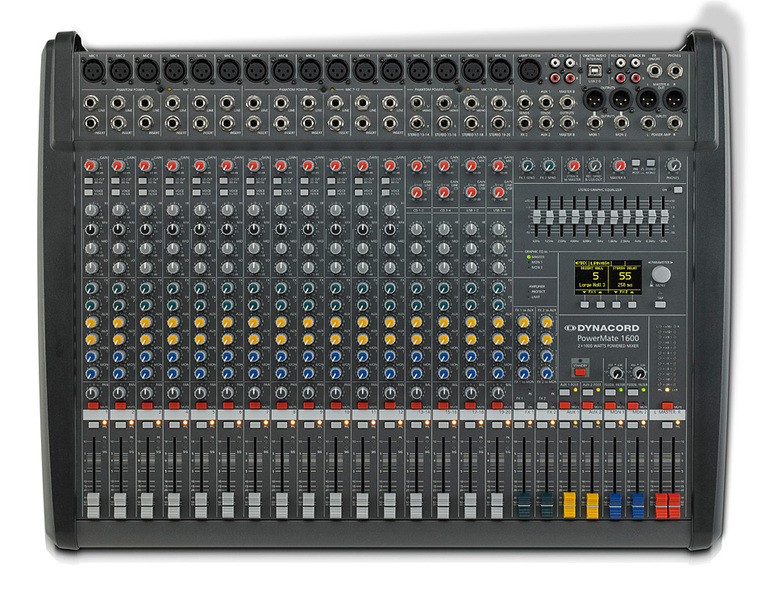Click the FX 2 to MON blue knob

546,373
